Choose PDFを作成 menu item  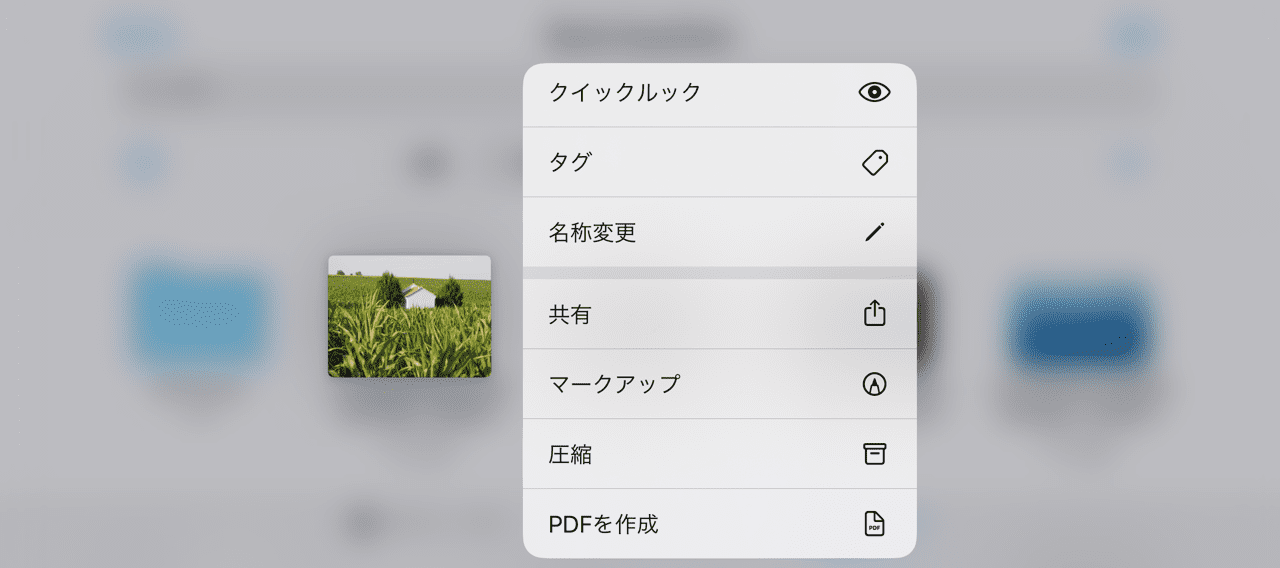tap(719, 523)
